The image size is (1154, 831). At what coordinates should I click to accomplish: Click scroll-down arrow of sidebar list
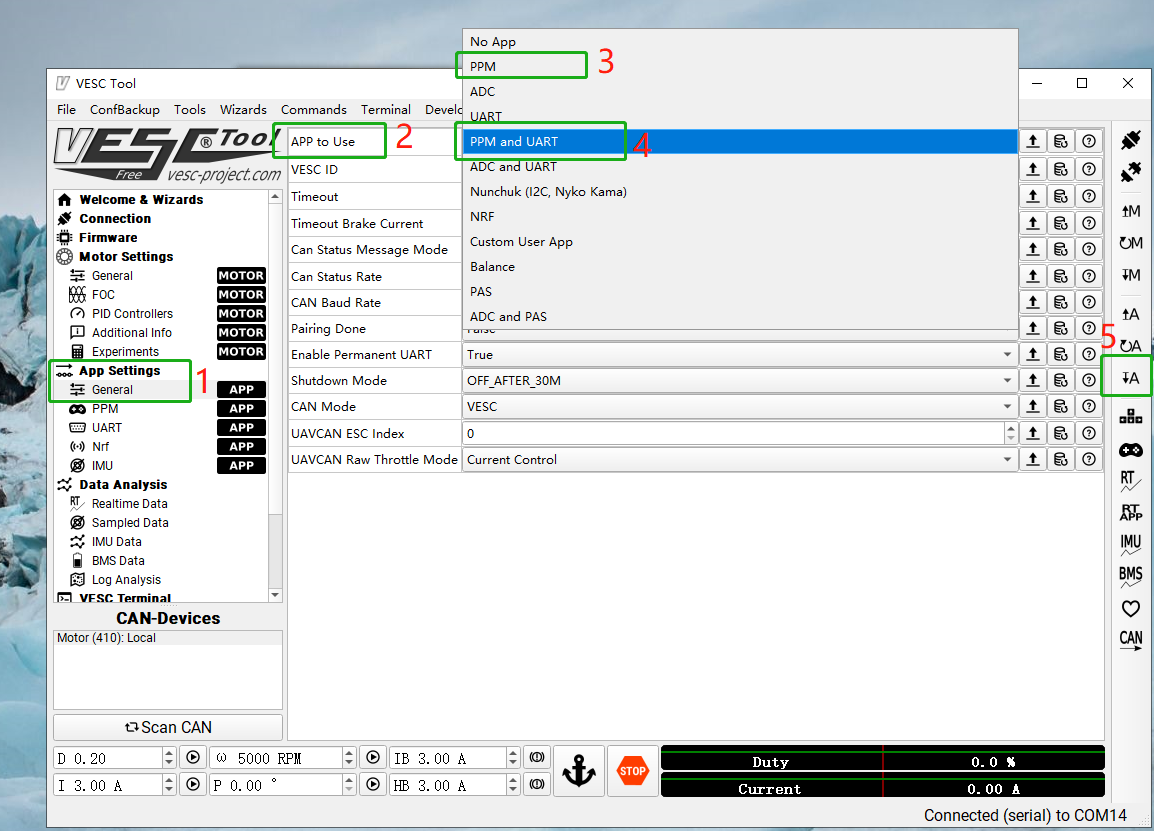pyautogui.click(x=275, y=595)
